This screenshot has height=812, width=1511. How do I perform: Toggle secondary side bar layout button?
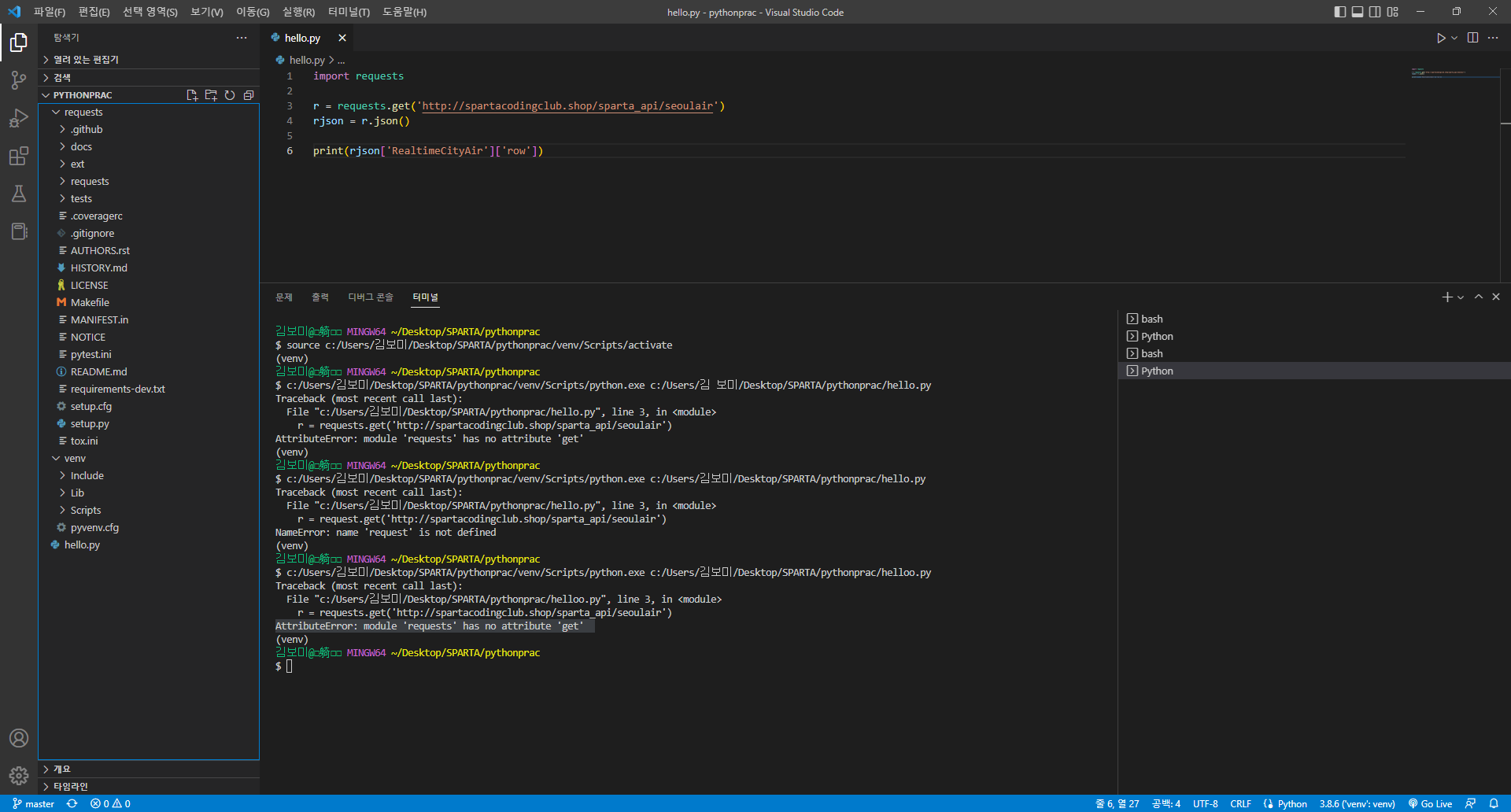(1375, 12)
